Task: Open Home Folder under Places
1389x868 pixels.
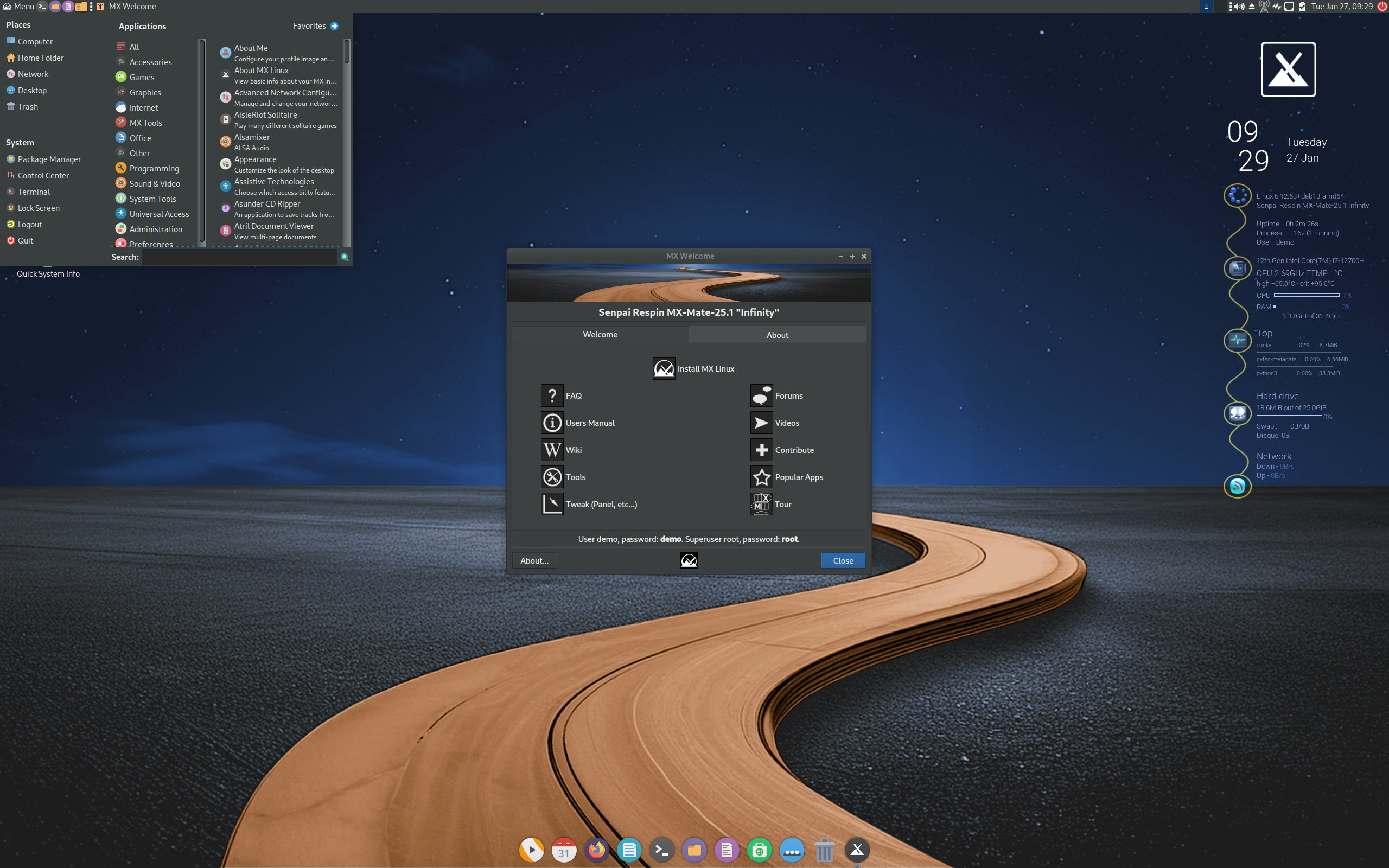Action: 35,58
